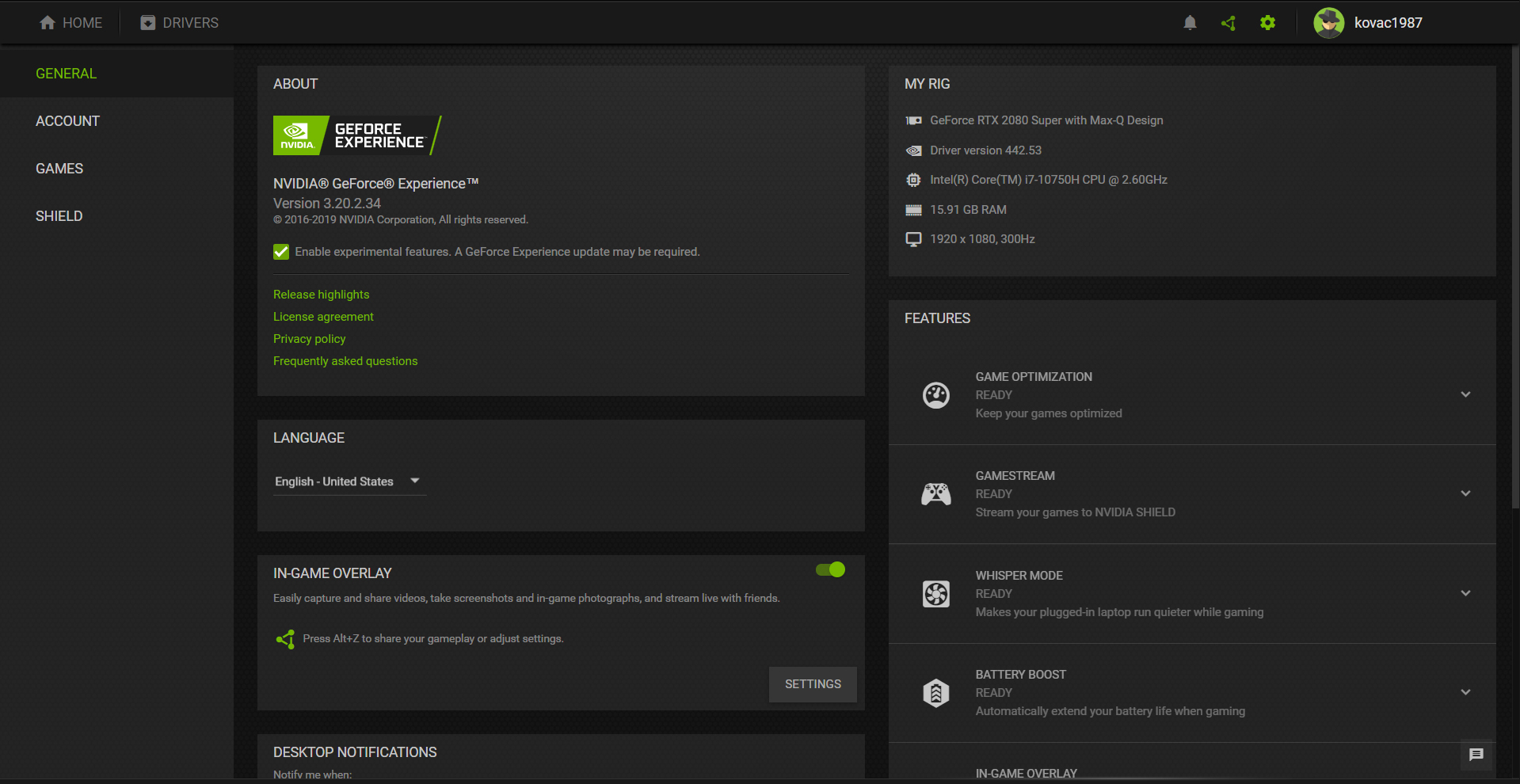Click the Drivers download icon
1520x784 pixels.
[148, 23]
